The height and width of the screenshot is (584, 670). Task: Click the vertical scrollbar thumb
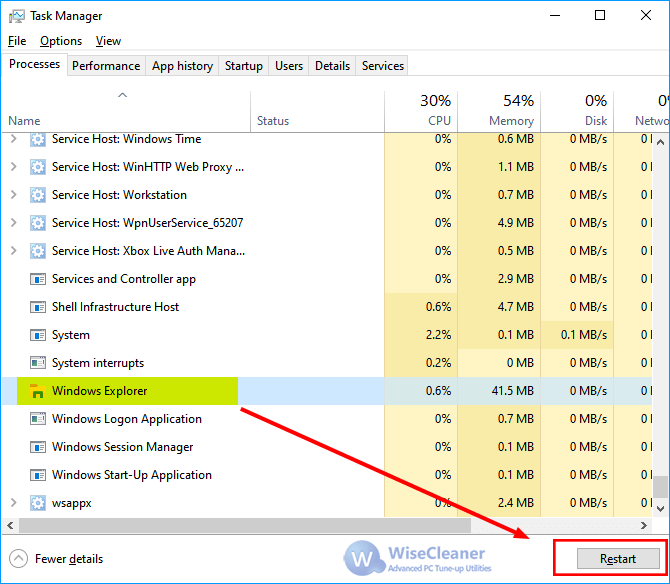[661, 487]
